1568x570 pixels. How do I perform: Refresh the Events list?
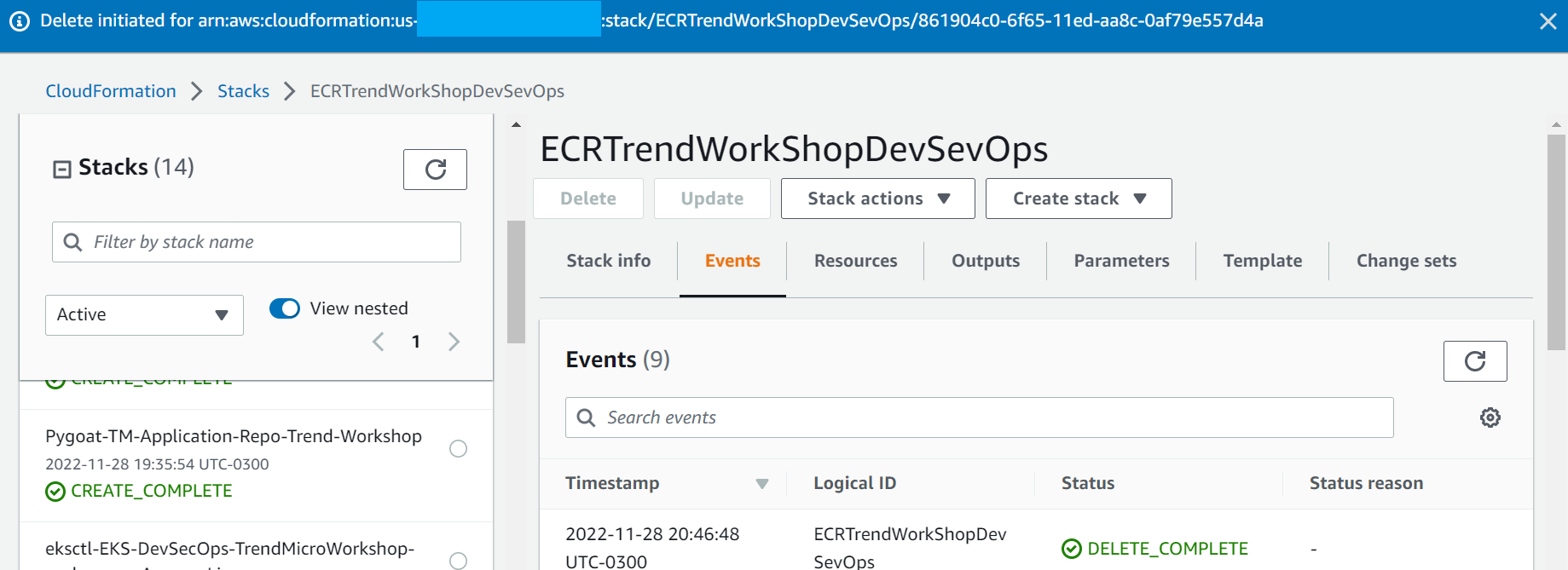tap(1475, 361)
